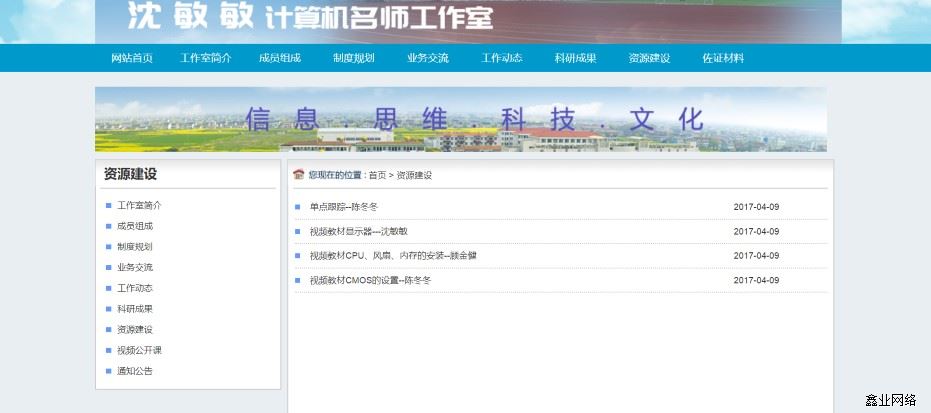Click 业务交流 in the top navigation bar

428,58
